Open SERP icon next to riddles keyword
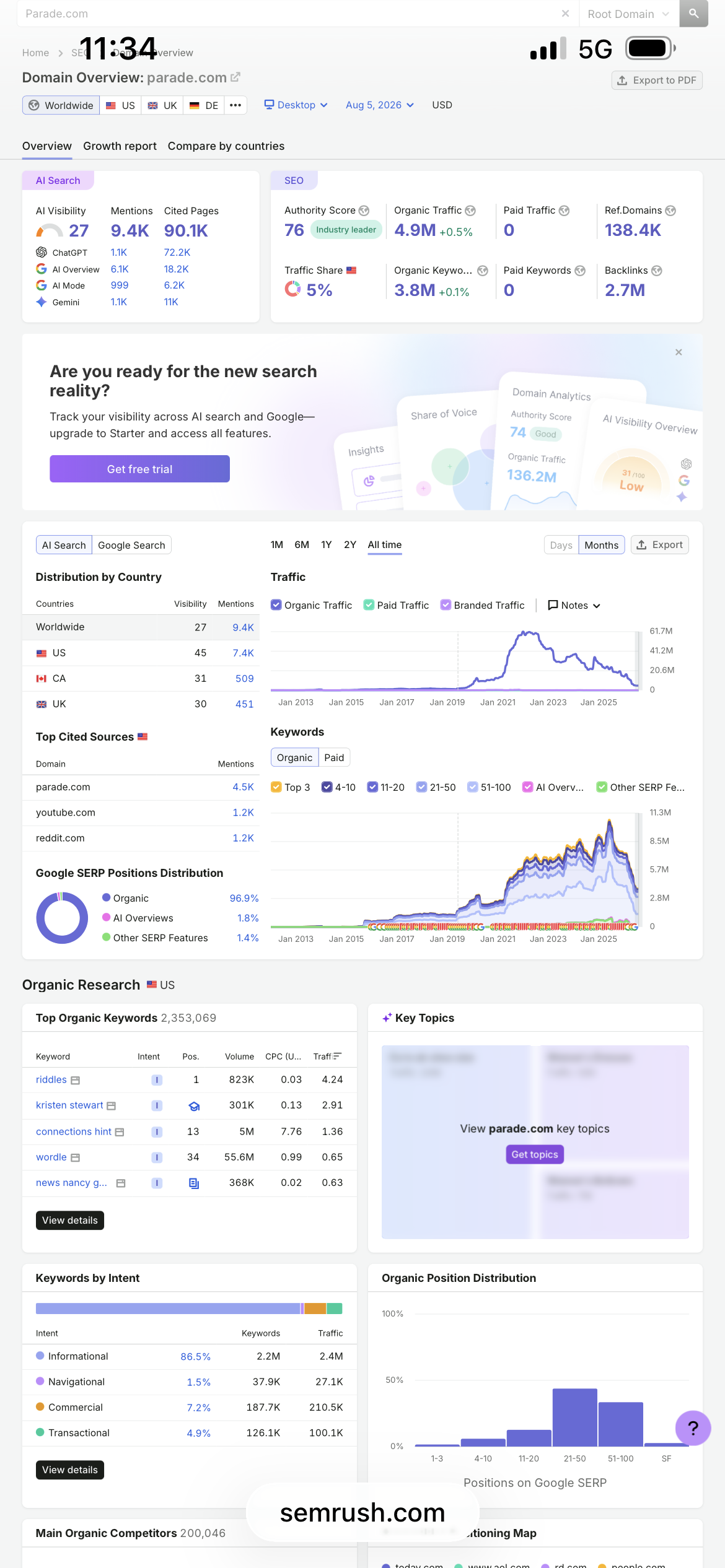 click(76, 1081)
